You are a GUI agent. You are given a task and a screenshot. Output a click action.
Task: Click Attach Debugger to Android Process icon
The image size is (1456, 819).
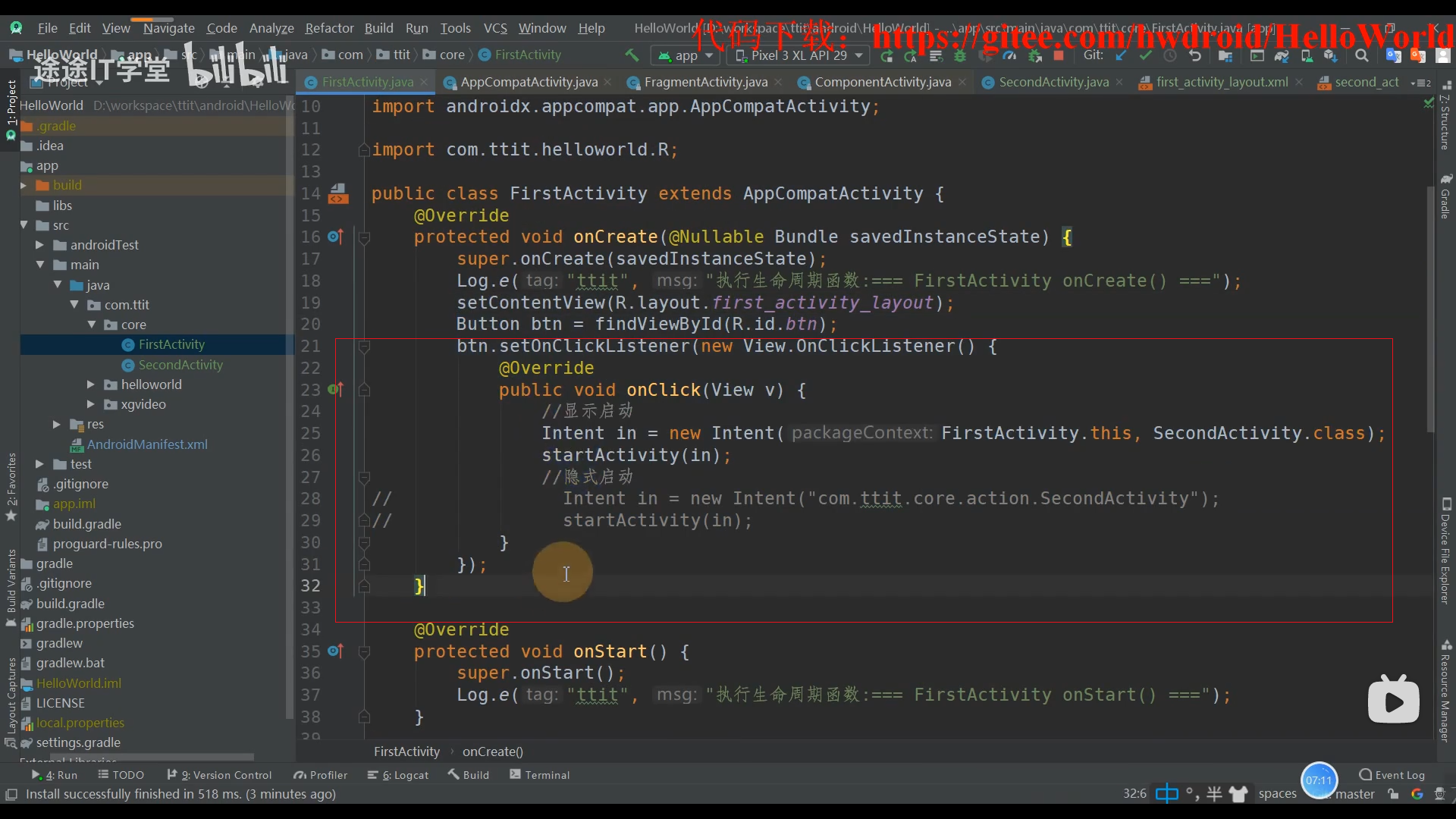(x=1034, y=55)
